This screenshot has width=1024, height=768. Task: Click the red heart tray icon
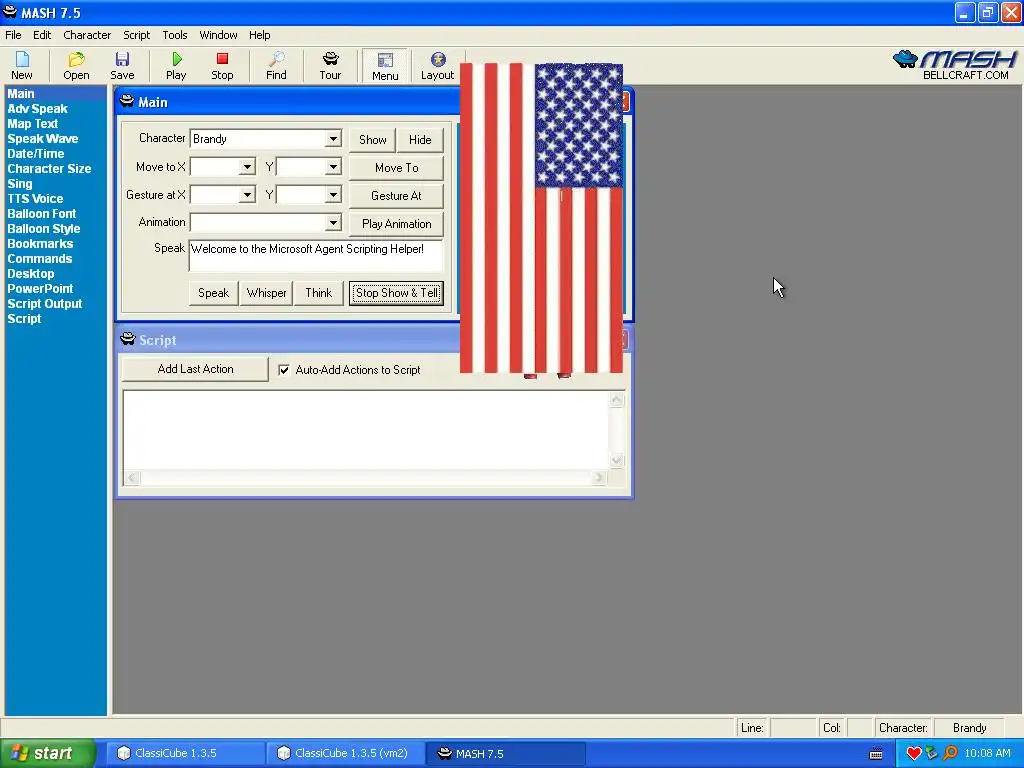point(914,754)
